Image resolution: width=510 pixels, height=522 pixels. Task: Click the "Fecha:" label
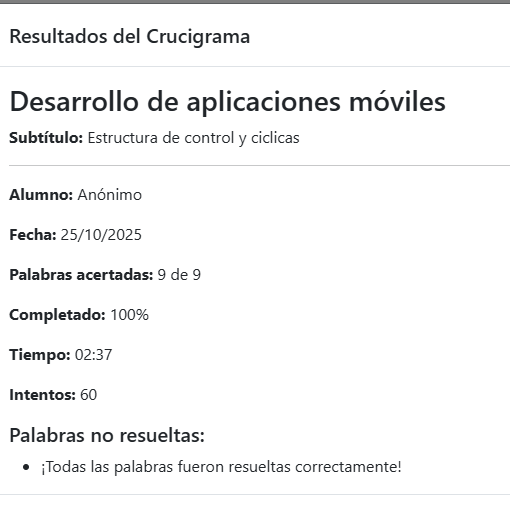pyautogui.click(x=33, y=235)
